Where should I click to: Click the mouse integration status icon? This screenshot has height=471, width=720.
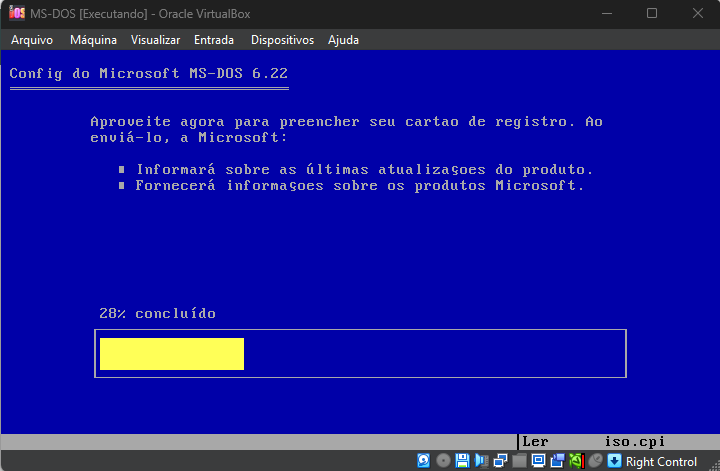pos(596,460)
